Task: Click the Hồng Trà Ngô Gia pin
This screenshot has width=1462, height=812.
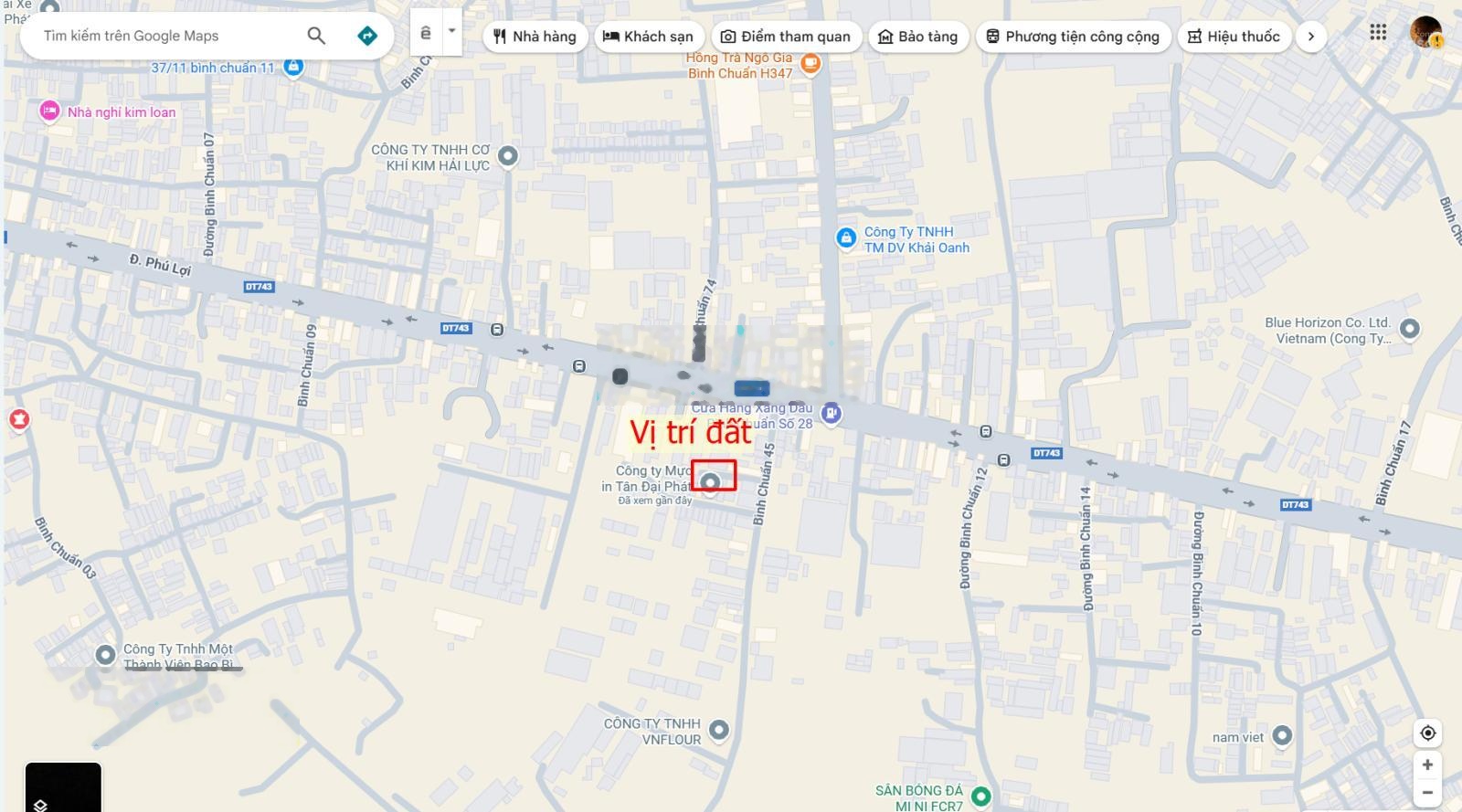Action: [x=810, y=63]
